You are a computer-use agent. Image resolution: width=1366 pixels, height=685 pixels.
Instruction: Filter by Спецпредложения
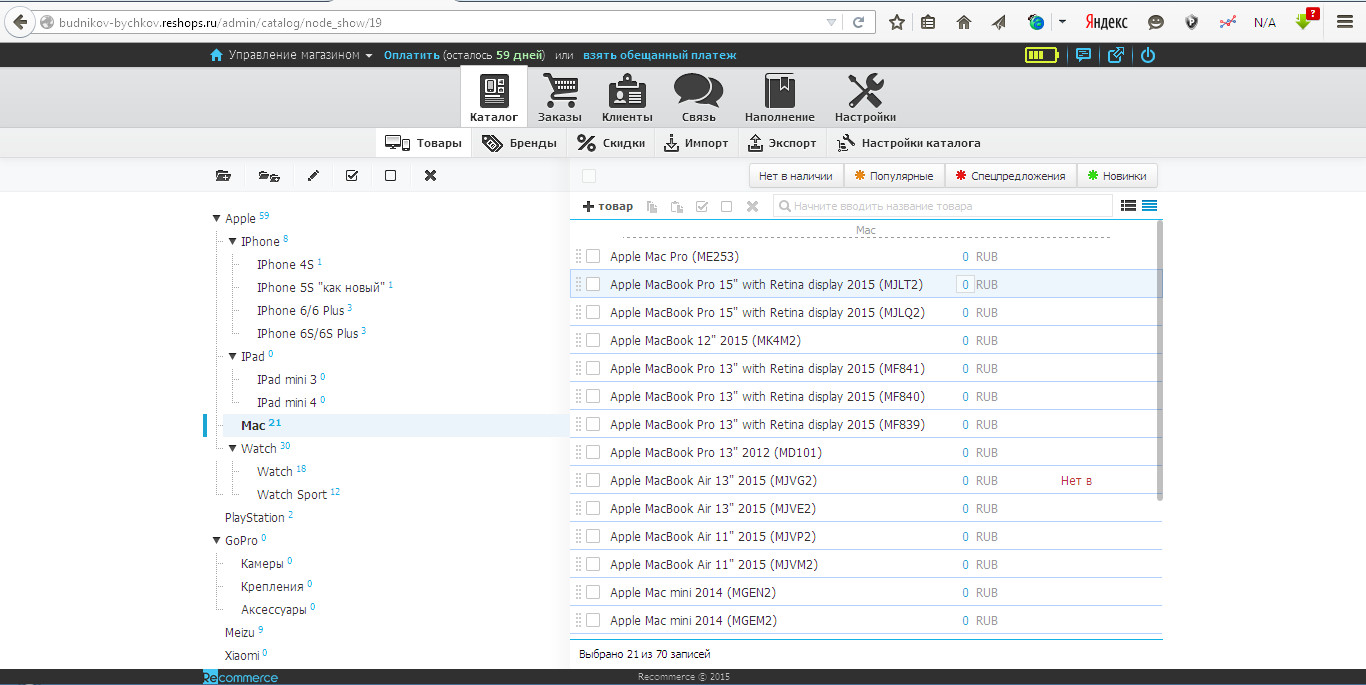(1010, 176)
